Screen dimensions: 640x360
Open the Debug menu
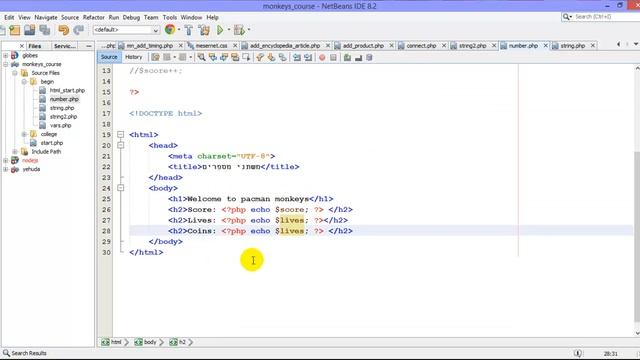pyautogui.click(x=131, y=18)
